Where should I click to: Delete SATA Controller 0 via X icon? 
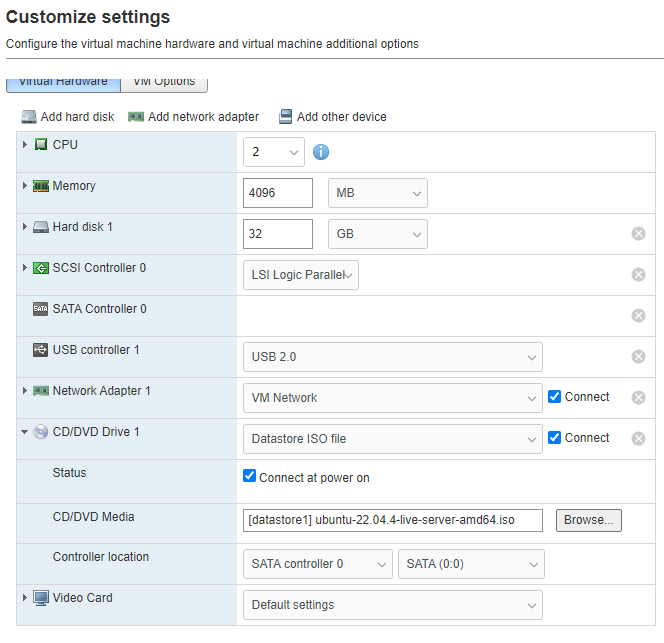pyautogui.click(x=638, y=316)
